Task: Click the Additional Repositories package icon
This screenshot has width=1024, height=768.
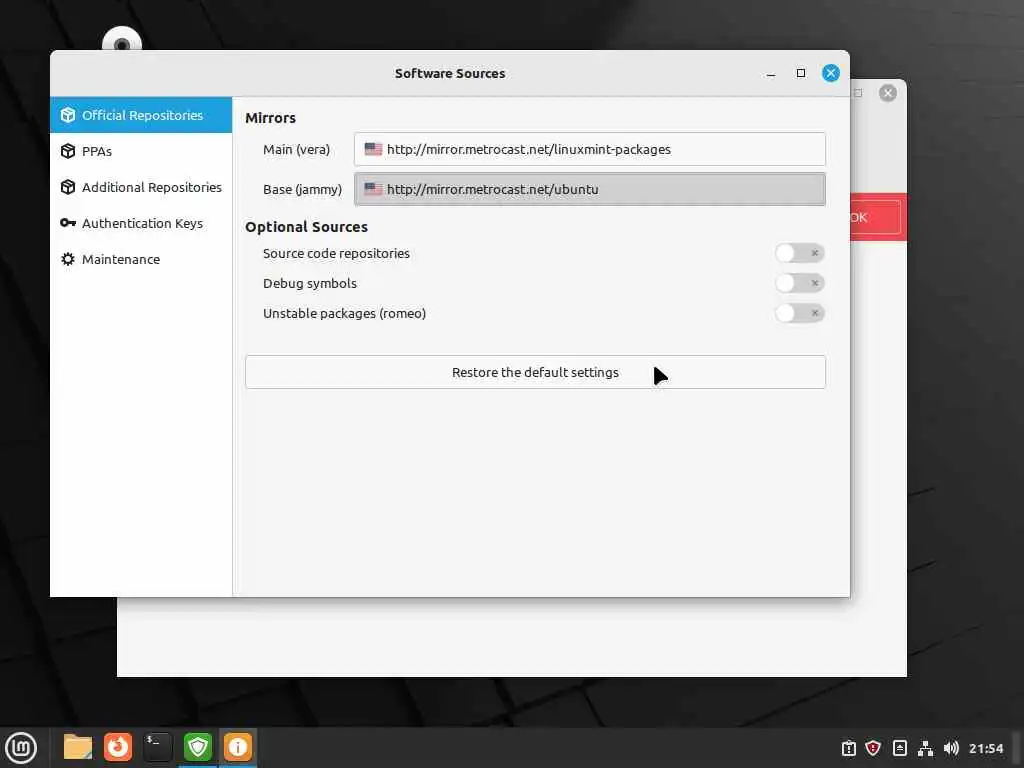Action: pyautogui.click(x=68, y=187)
